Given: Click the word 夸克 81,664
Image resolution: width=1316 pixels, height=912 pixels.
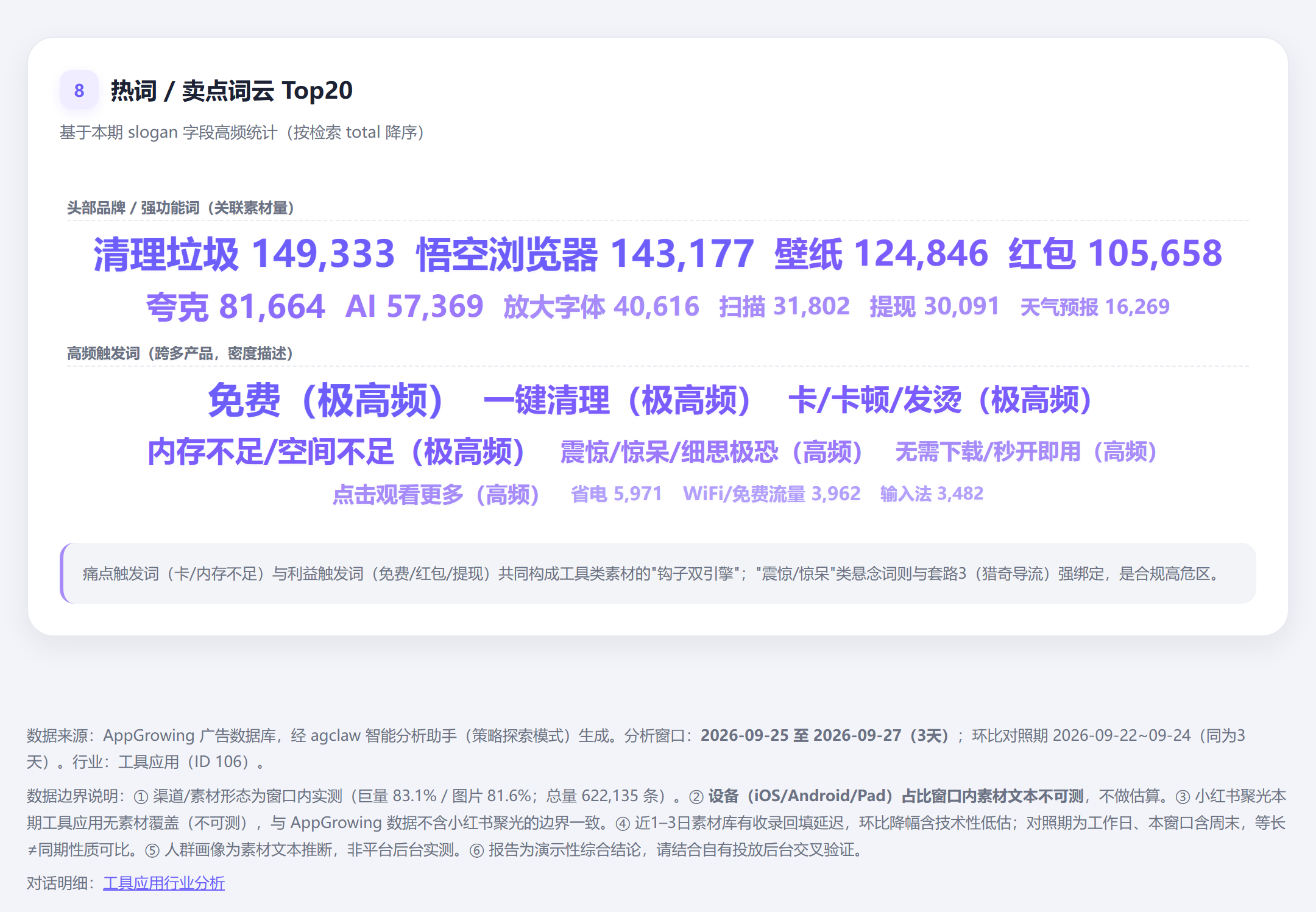Looking at the screenshot, I should coord(236,306).
